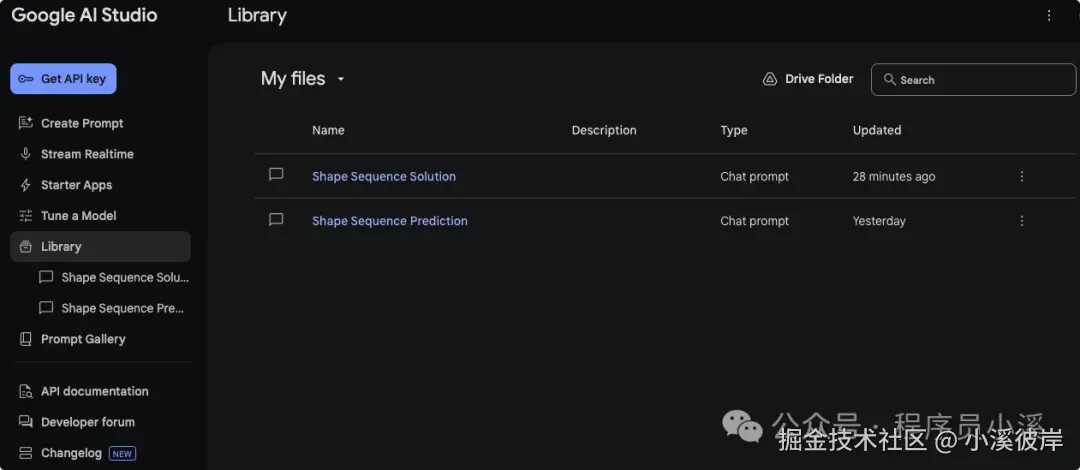Select Shape Sequence Pre... sidebar tree item

[x=122, y=308]
